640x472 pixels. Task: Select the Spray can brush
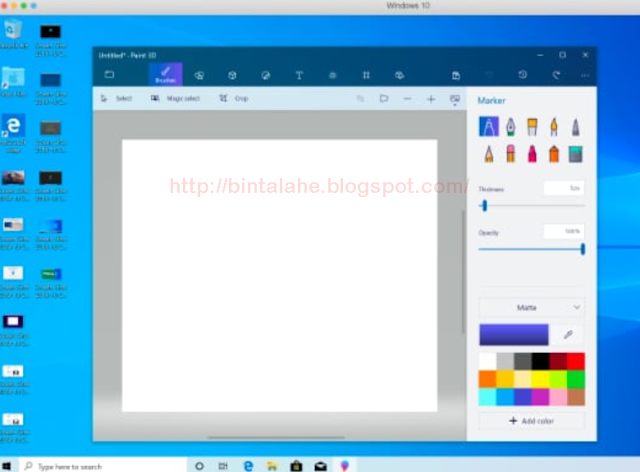click(x=554, y=154)
